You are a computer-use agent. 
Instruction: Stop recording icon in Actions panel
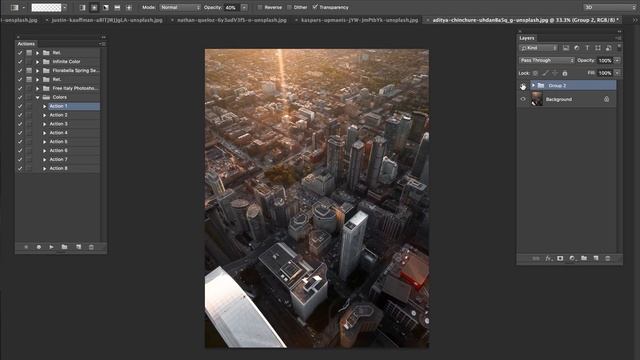pos(26,247)
